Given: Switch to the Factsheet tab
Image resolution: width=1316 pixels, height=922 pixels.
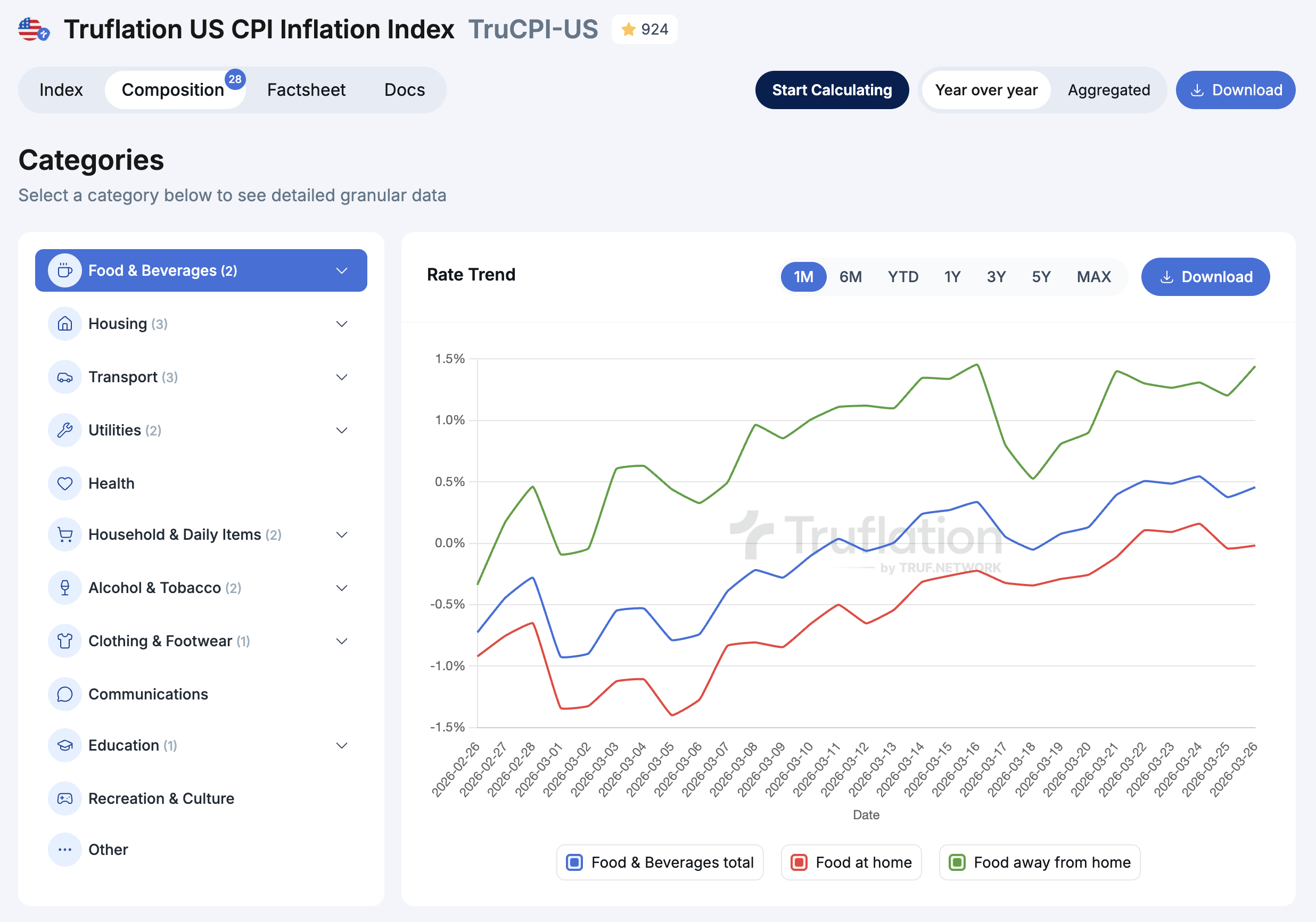Looking at the screenshot, I should point(306,90).
